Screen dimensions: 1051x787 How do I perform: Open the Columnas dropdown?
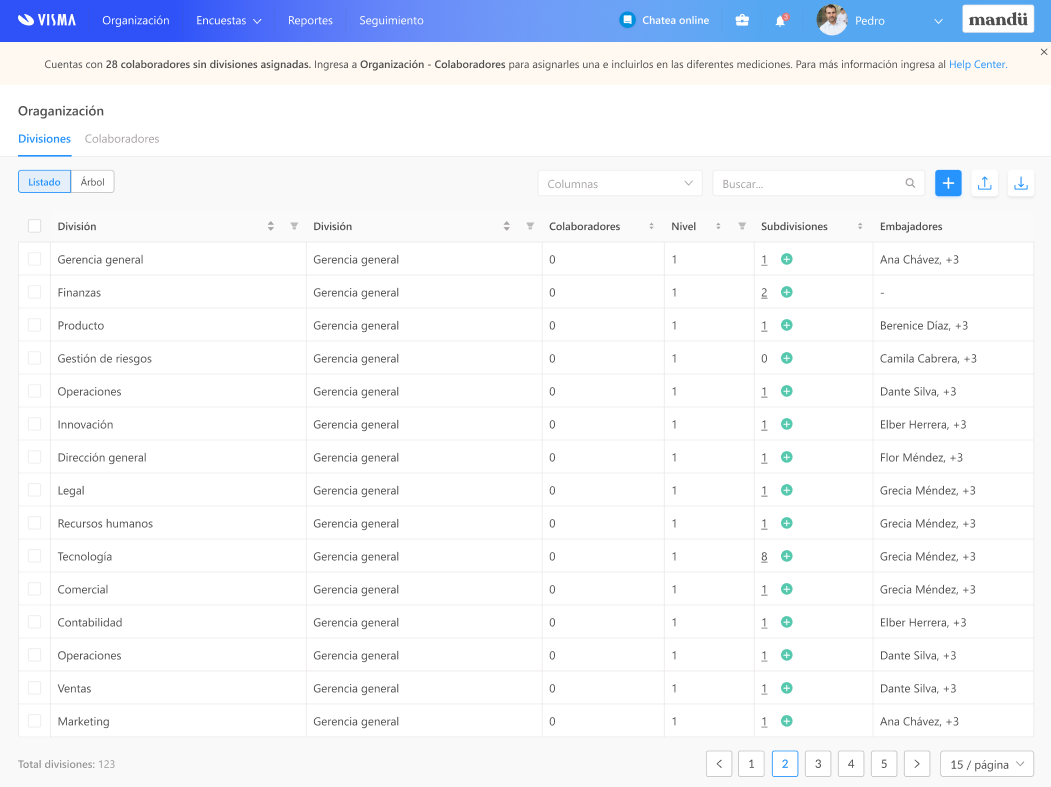click(x=620, y=183)
